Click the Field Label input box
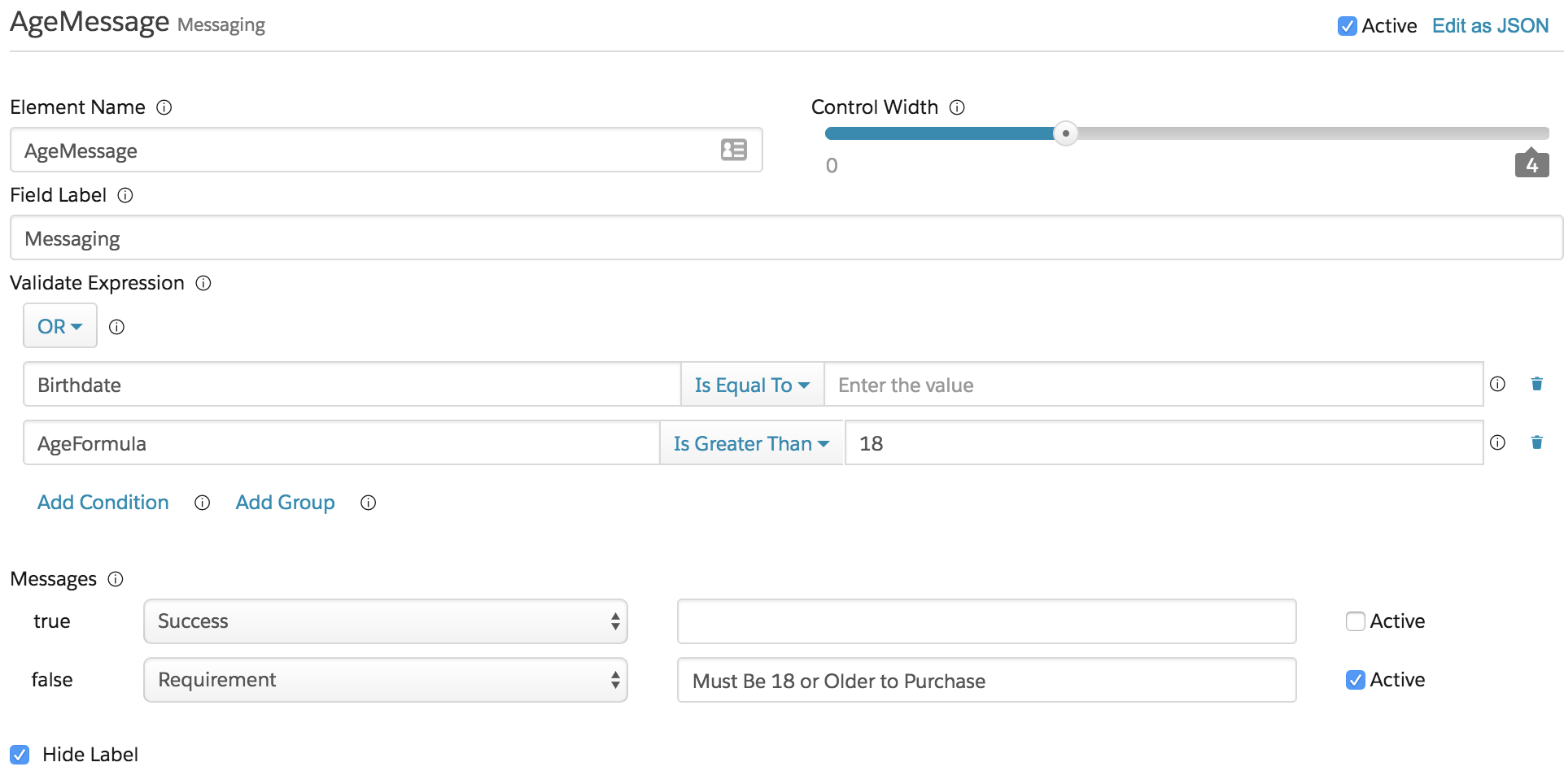The image size is (1564, 784). (x=786, y=238)
